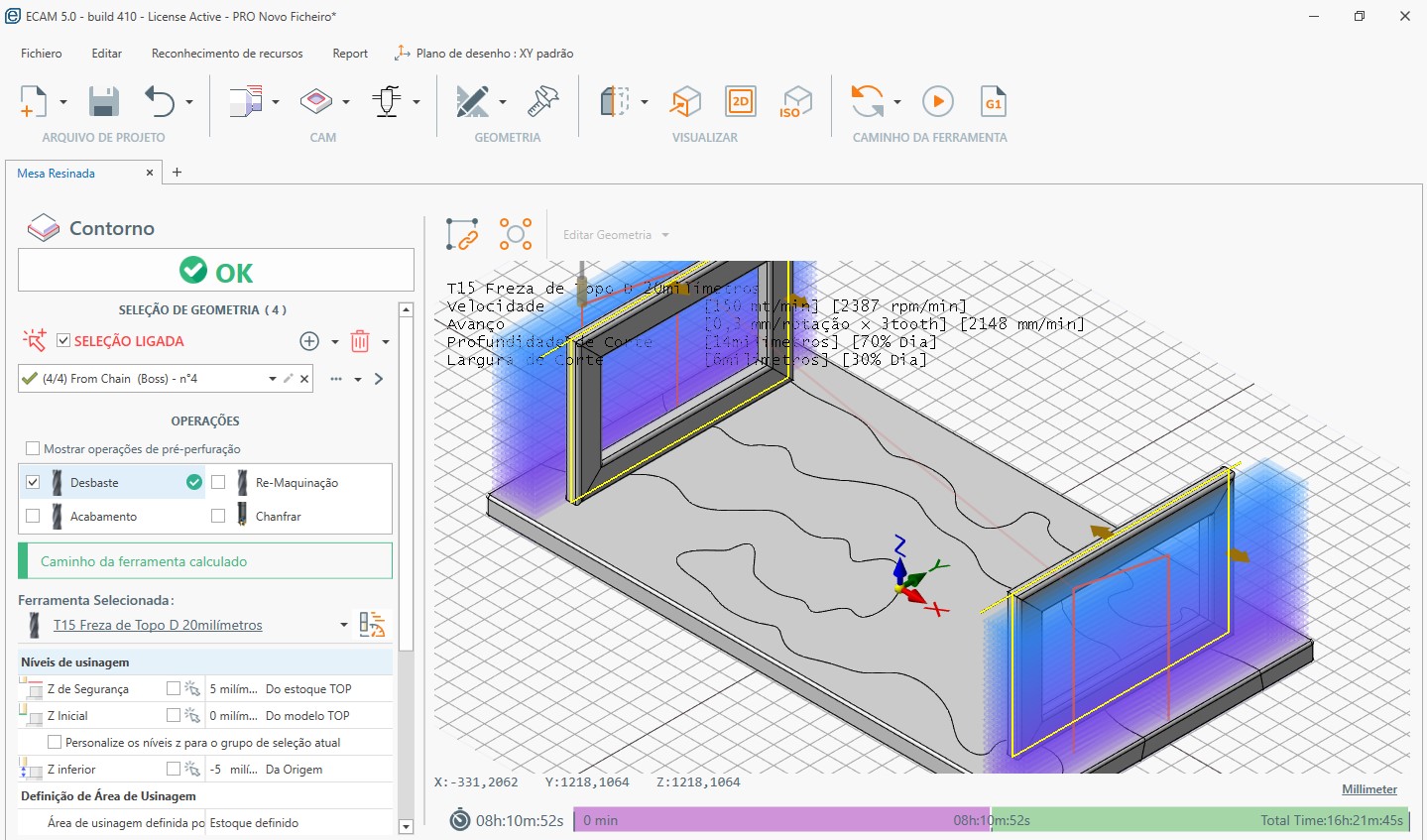
Task: Open Reconhecimento de recursos menu
Action: pyautogui.click(x=227, y=54)
